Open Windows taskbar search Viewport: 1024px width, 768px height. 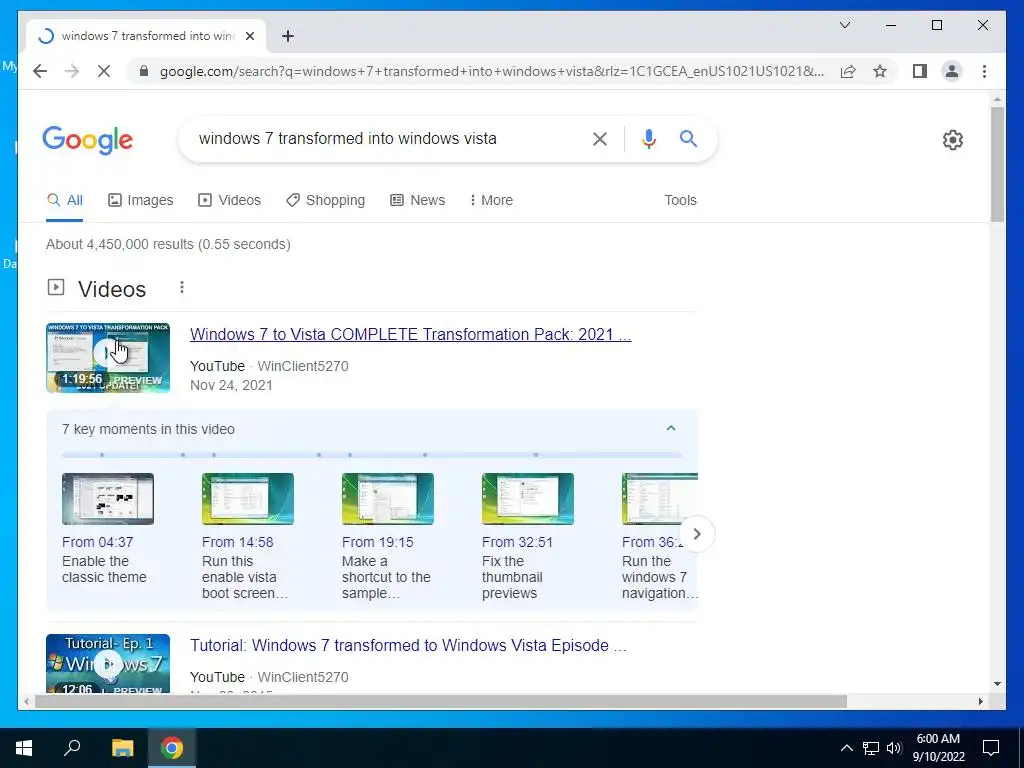pyautogui.click(x=72, y=748)
